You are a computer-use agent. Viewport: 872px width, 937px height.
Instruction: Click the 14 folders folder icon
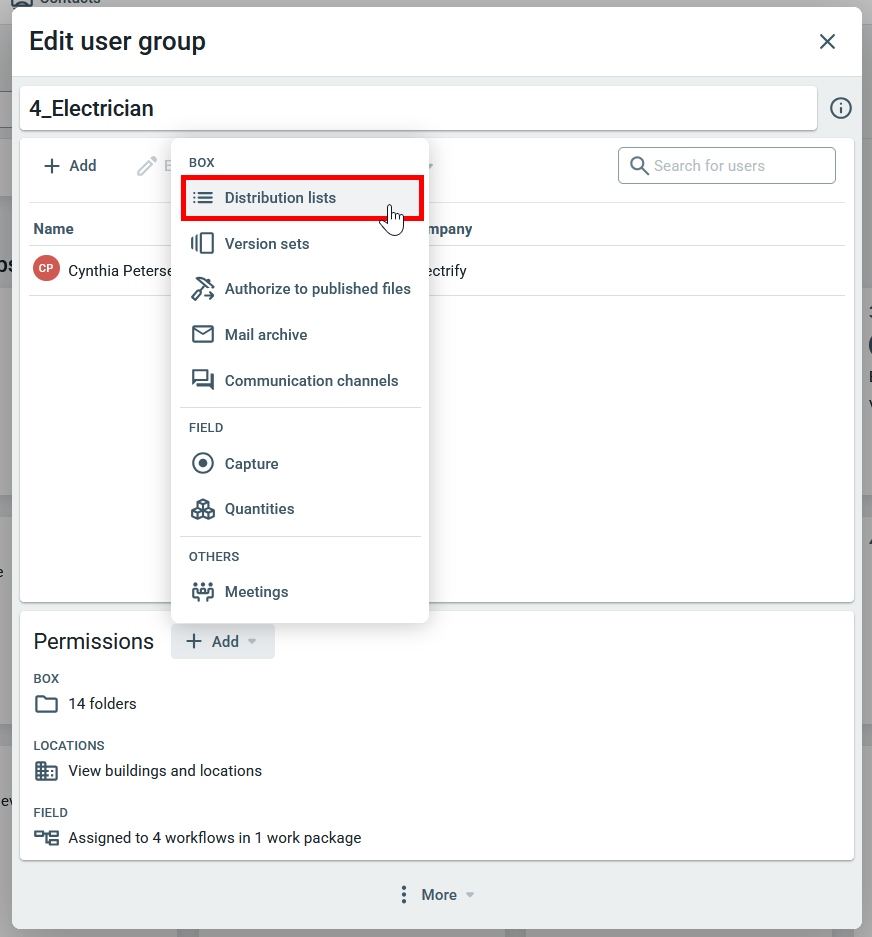(x=46, y=704)
